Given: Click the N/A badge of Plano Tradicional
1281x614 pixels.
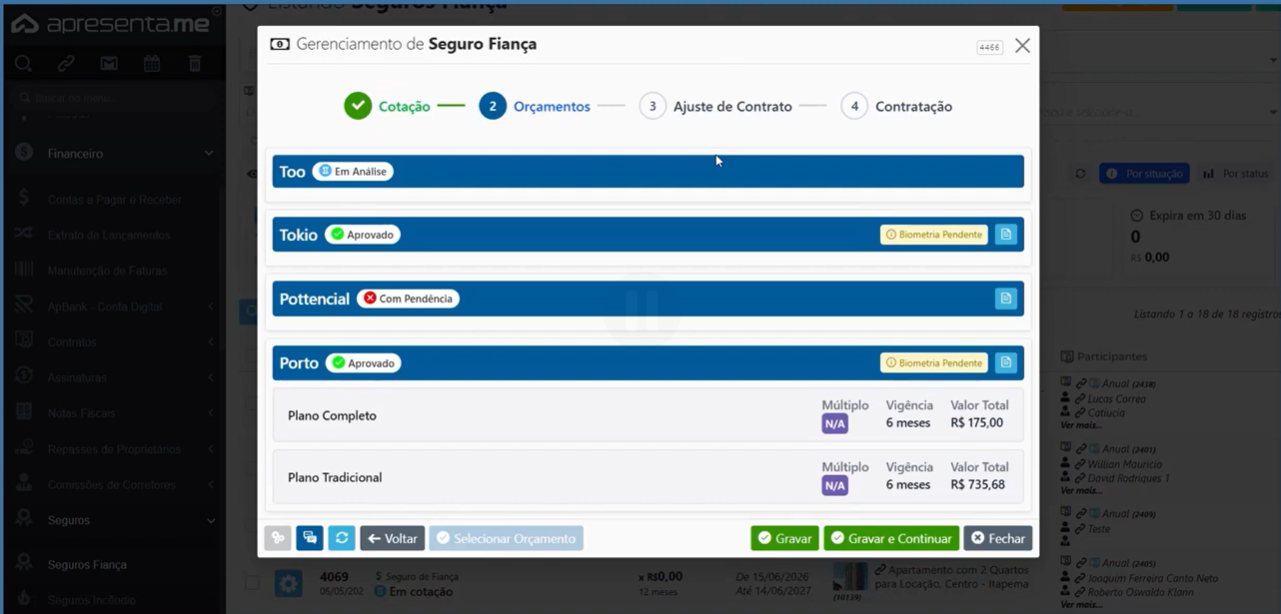Looking at the screenshot, I should click(x=834, y=486).
